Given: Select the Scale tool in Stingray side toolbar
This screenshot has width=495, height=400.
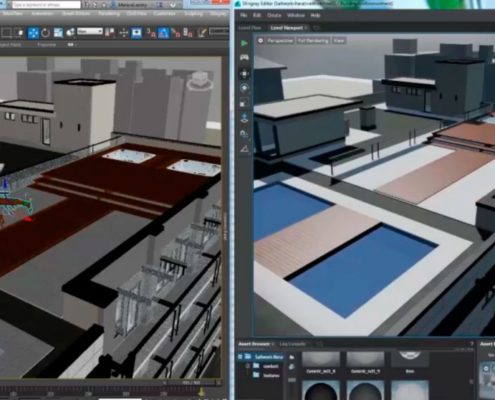Looking at the screenshot, I should point(244,103).
